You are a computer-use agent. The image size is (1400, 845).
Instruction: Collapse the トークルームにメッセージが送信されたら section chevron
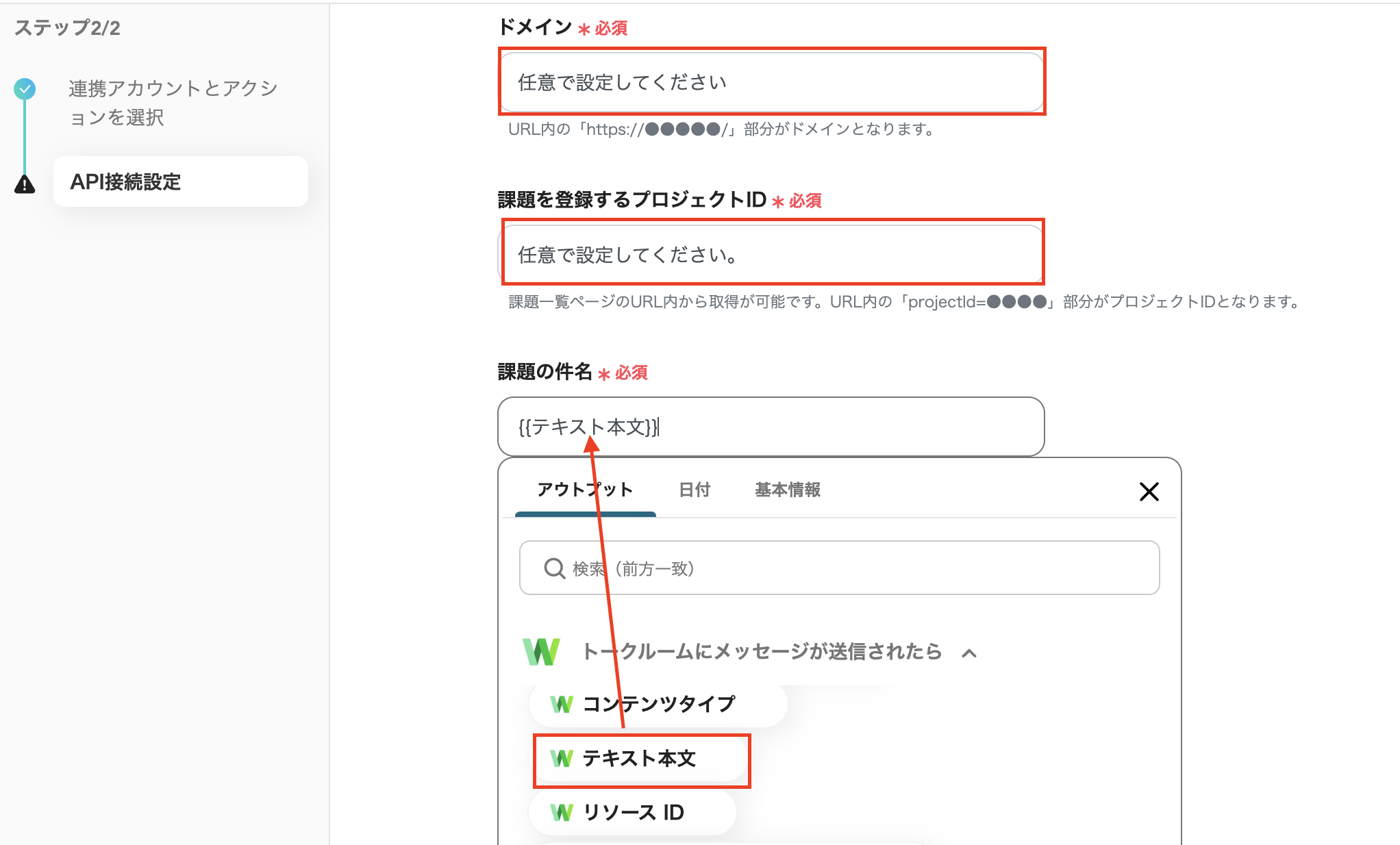(968, 653)
